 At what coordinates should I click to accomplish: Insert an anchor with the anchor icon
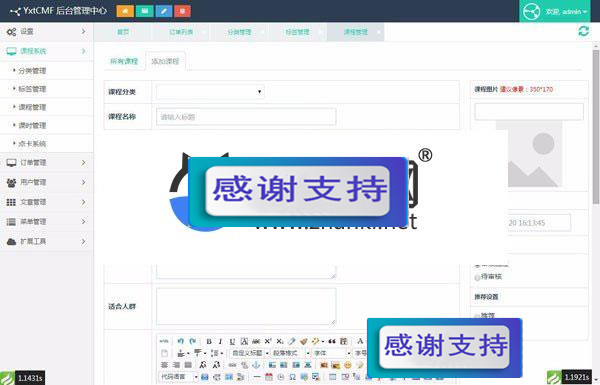coord(256,365)
